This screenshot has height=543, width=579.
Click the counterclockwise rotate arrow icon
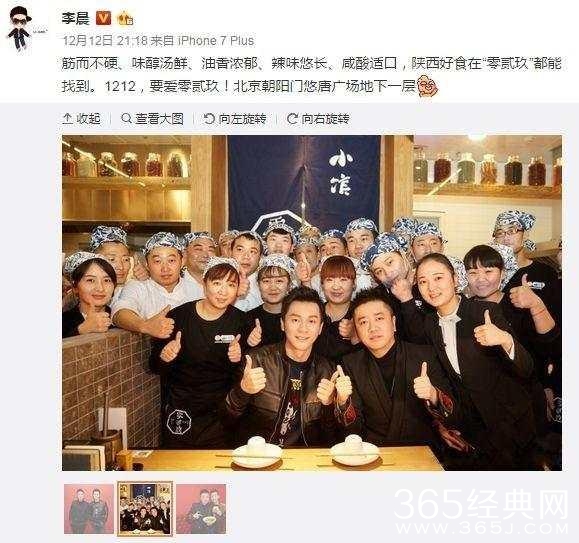[209, 118]
